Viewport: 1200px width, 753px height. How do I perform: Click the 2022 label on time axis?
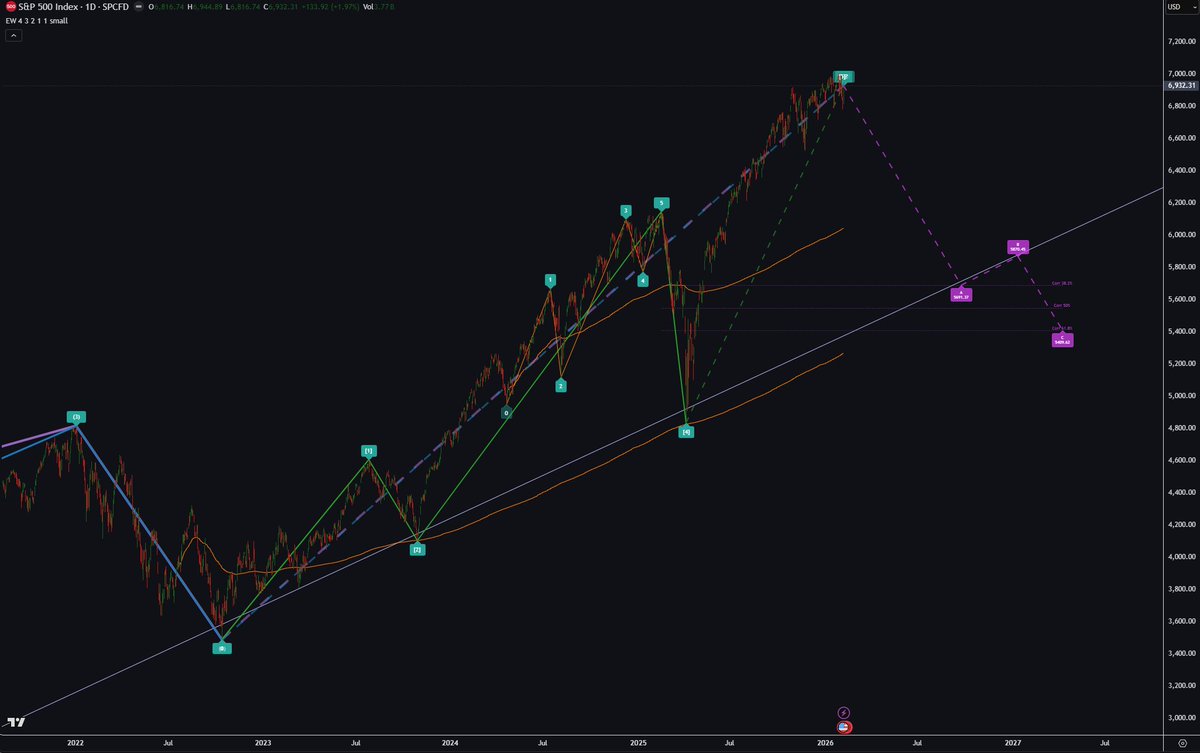point(75,744)
